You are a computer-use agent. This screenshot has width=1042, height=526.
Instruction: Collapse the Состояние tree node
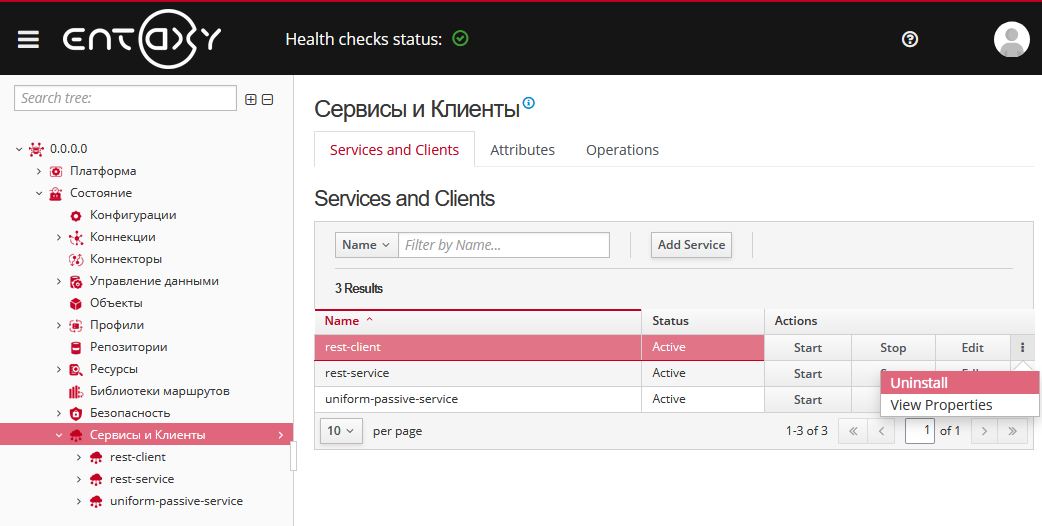39,193
